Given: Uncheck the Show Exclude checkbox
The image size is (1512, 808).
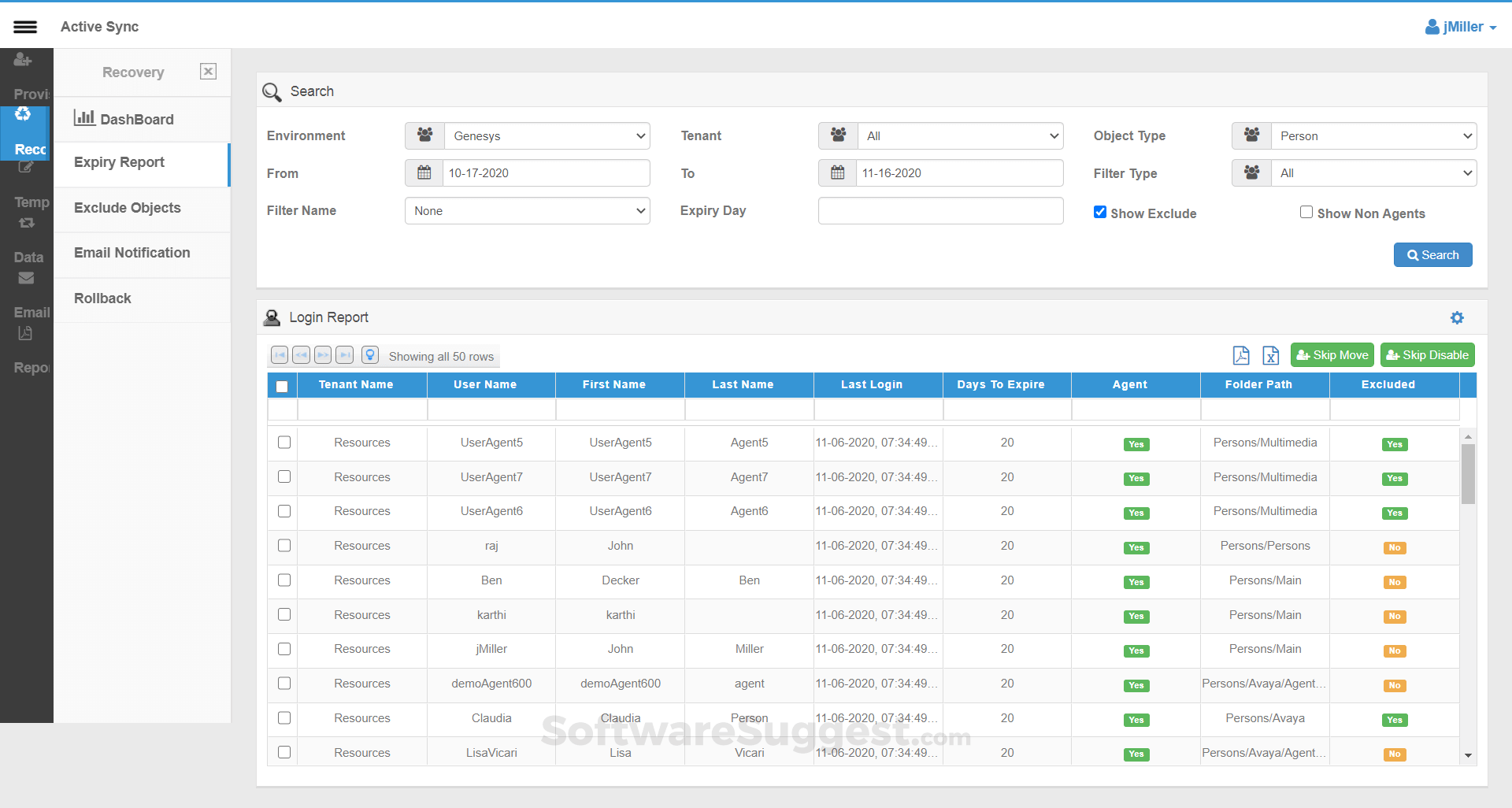Looking at the screenshot, I should pyautogui.click(x=1100, y=212).
